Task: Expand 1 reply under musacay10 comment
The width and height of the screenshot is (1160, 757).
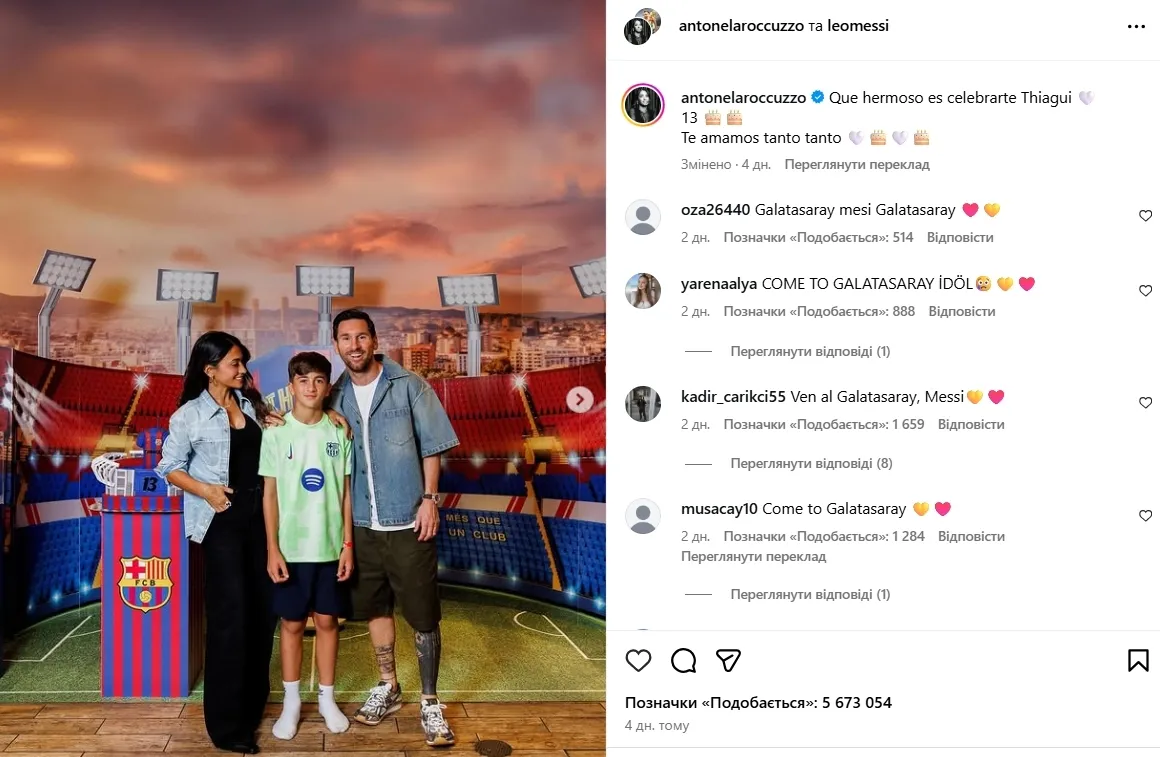Action: (x=810, y=594)
